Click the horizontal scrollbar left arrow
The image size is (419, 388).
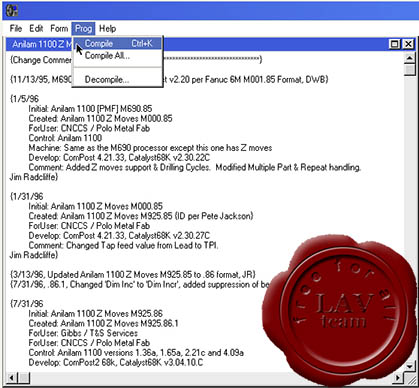[12, 378]
